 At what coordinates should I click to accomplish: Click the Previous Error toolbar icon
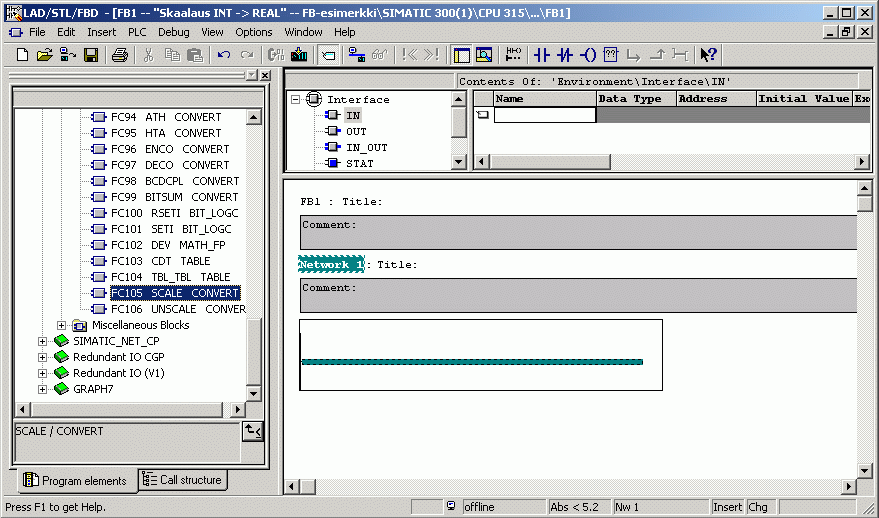(x=410, y=54)
